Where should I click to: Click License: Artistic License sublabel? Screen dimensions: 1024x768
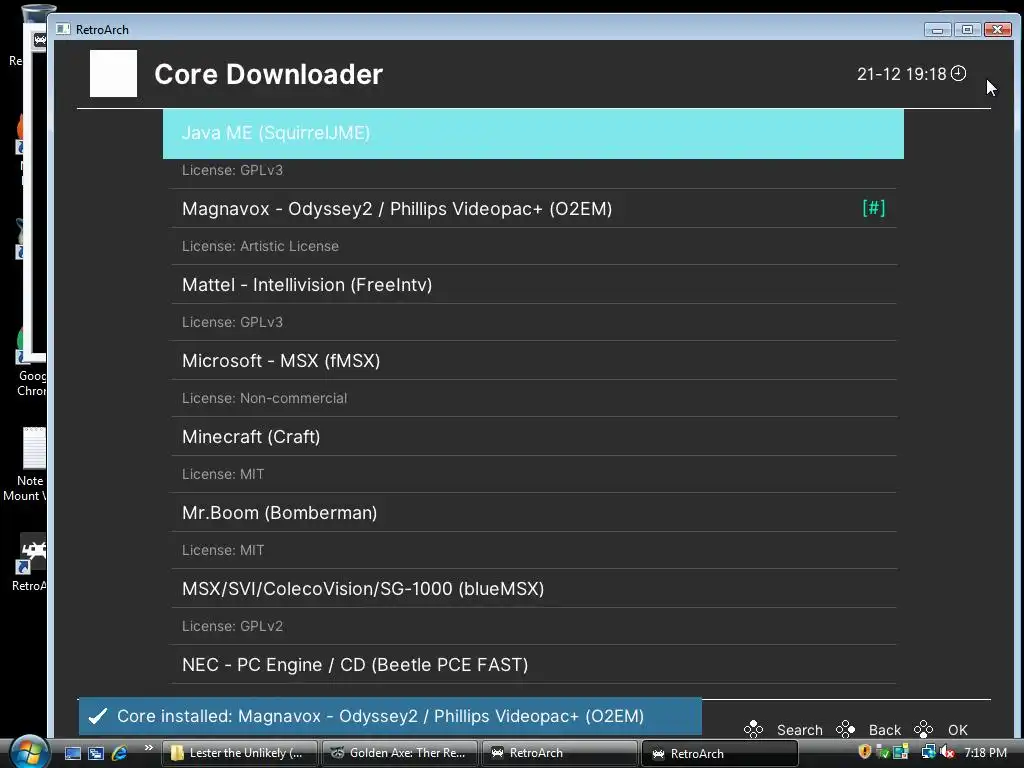260,246
